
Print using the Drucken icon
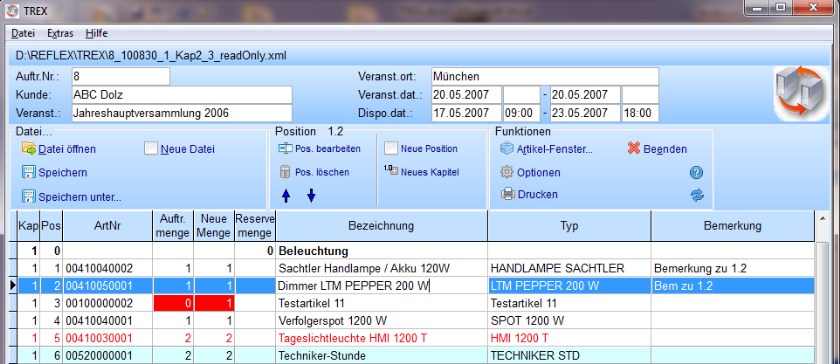click(x=507, y=194)
